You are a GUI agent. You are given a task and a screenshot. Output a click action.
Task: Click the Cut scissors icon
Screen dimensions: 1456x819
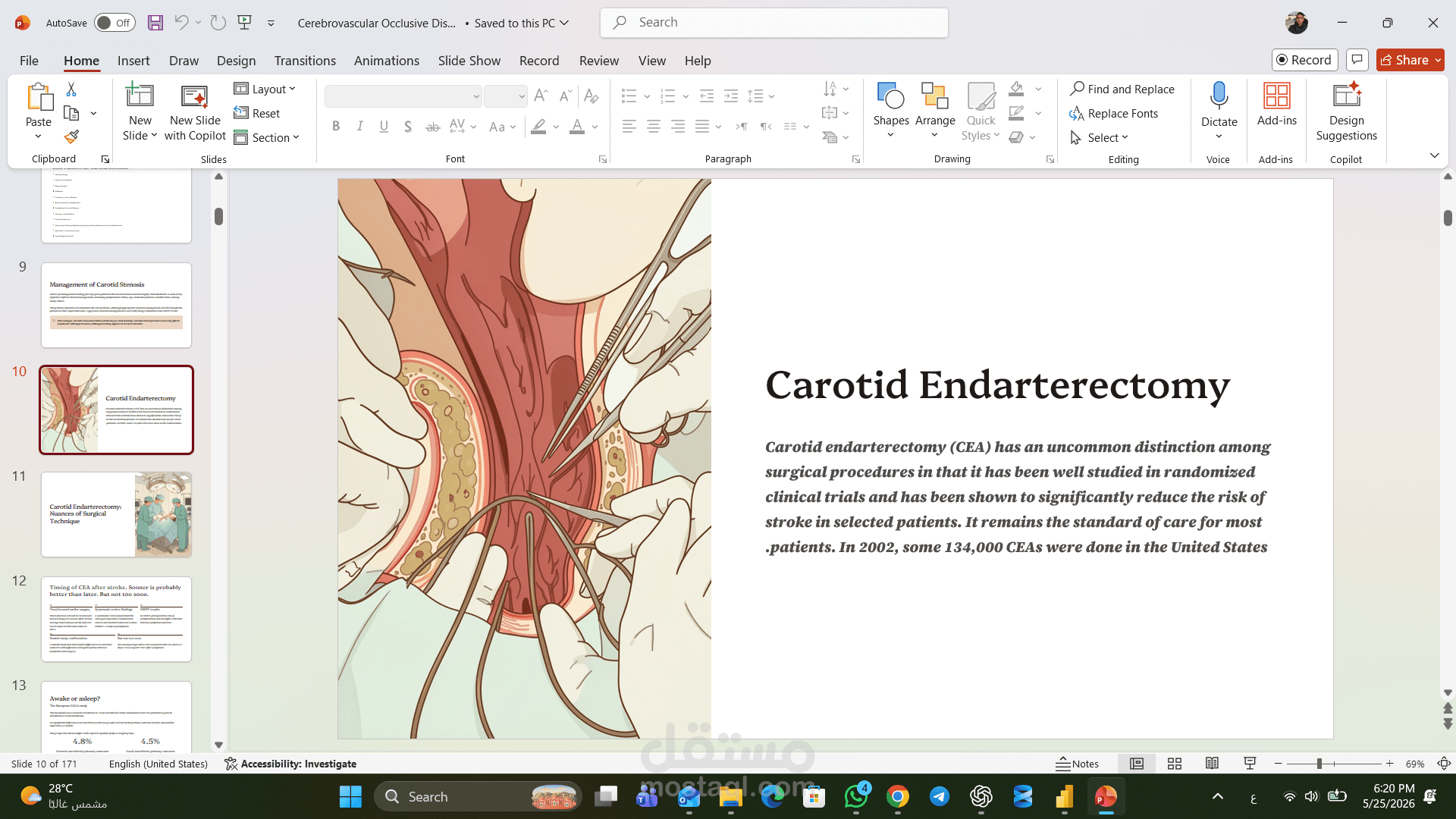click(71, 89)
